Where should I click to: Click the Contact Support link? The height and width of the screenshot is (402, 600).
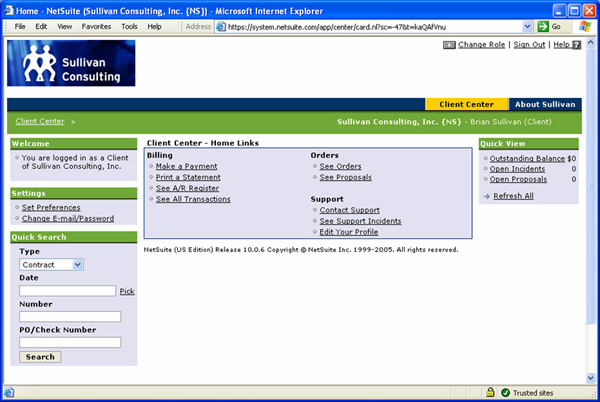[x=349, y=210]
